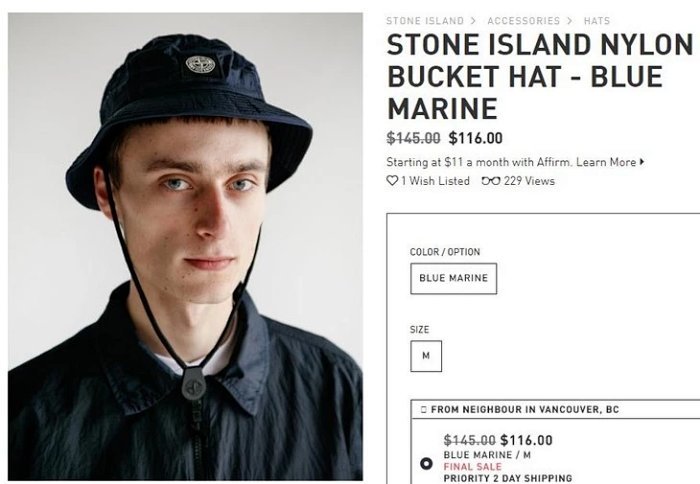700x484 pixels.
Task: Click the heart wish list icon
Action: click(392, 181)
